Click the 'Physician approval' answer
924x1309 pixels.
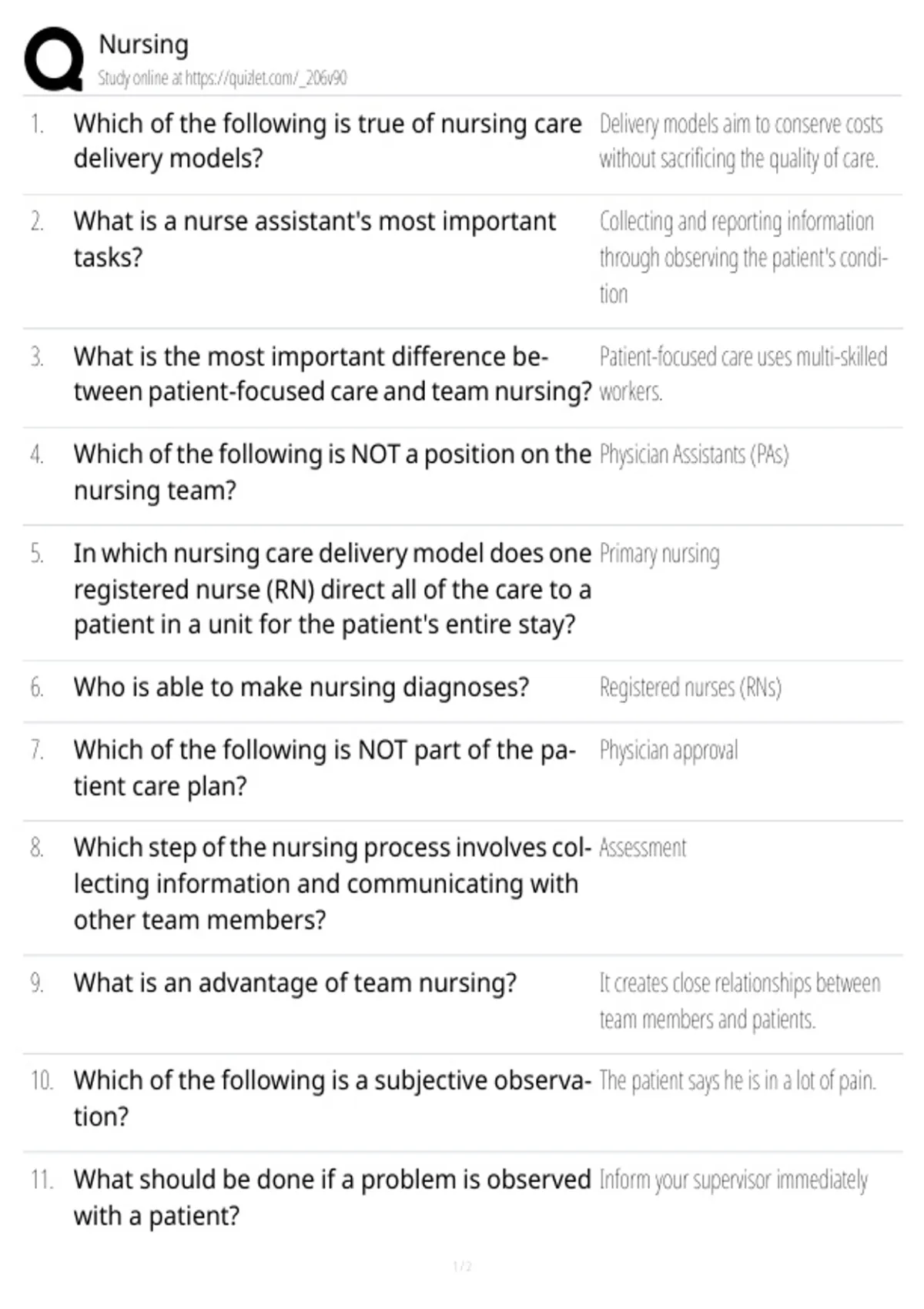(x=668, y=750)
